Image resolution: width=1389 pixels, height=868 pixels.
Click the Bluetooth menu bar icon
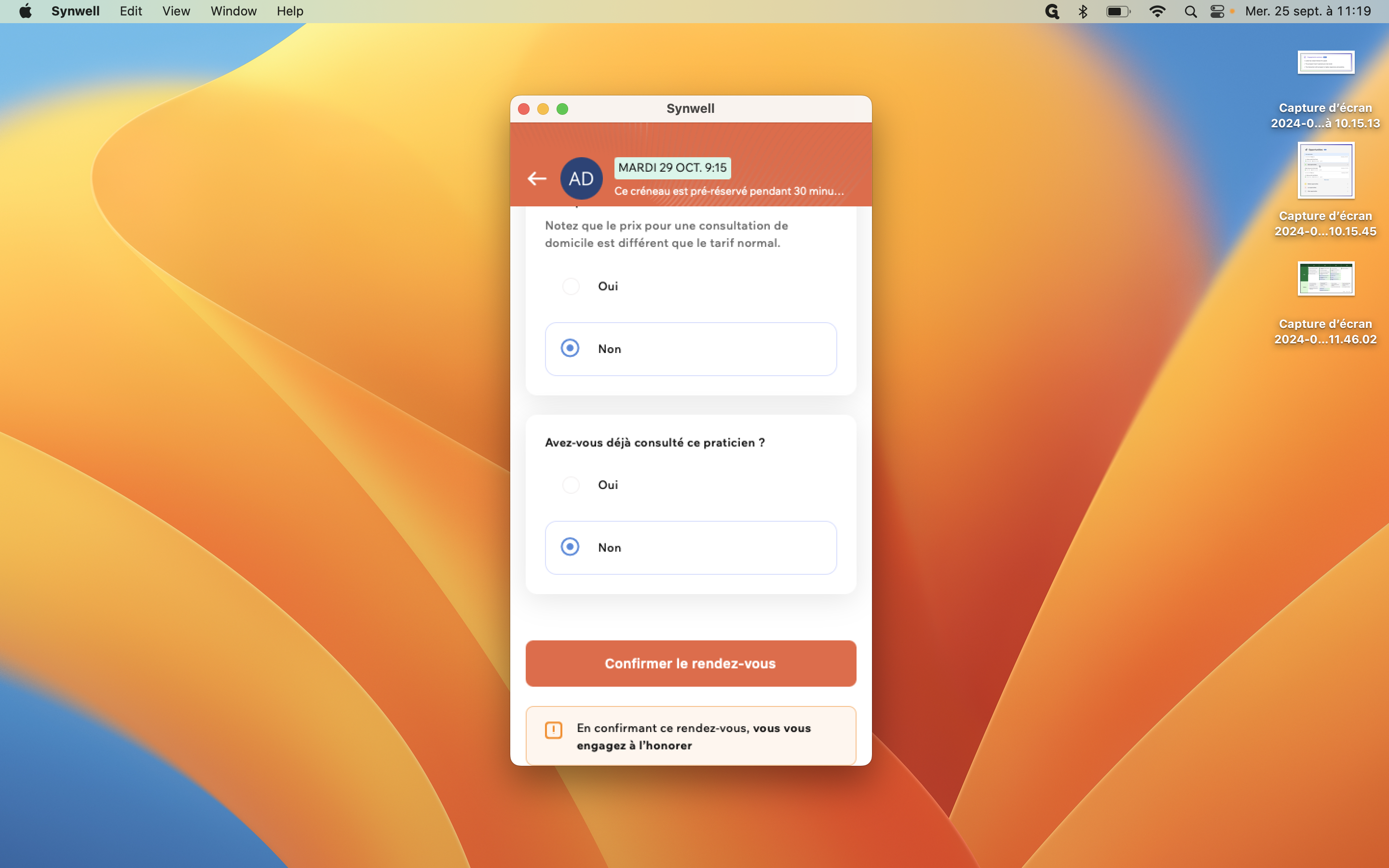click(1082, 12)
